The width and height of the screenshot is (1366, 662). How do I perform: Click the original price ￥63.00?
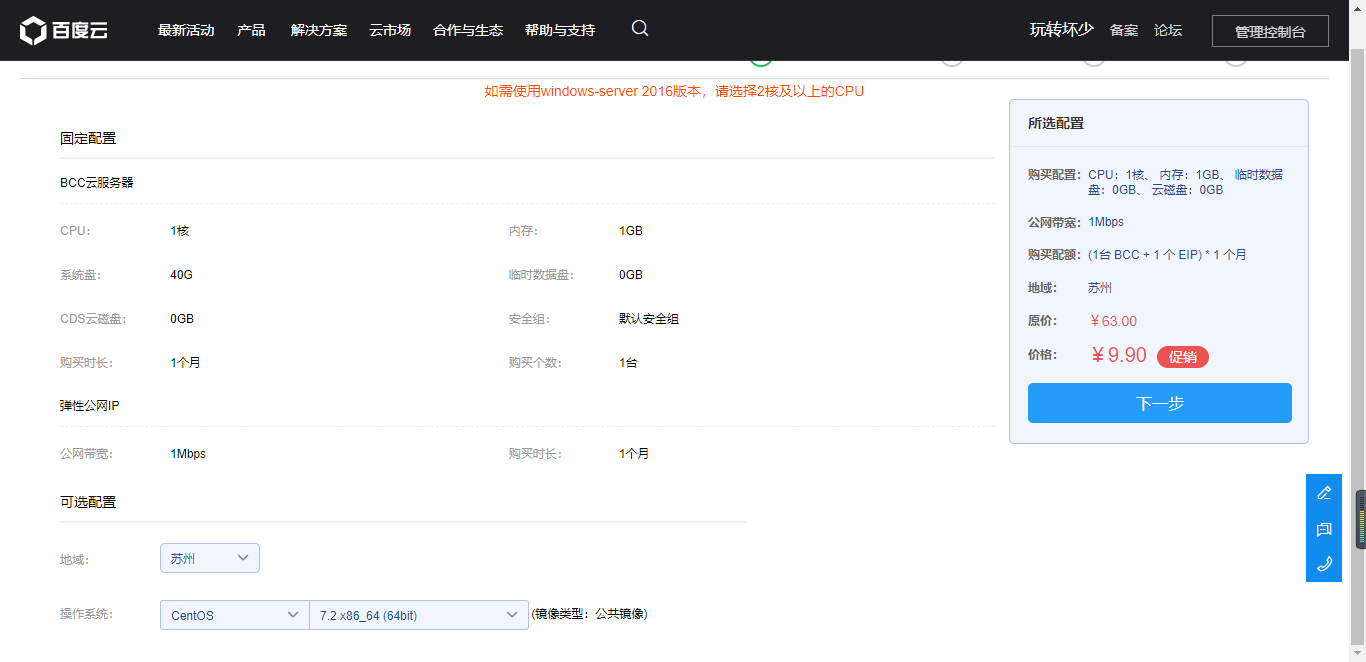pos(1113,321)
